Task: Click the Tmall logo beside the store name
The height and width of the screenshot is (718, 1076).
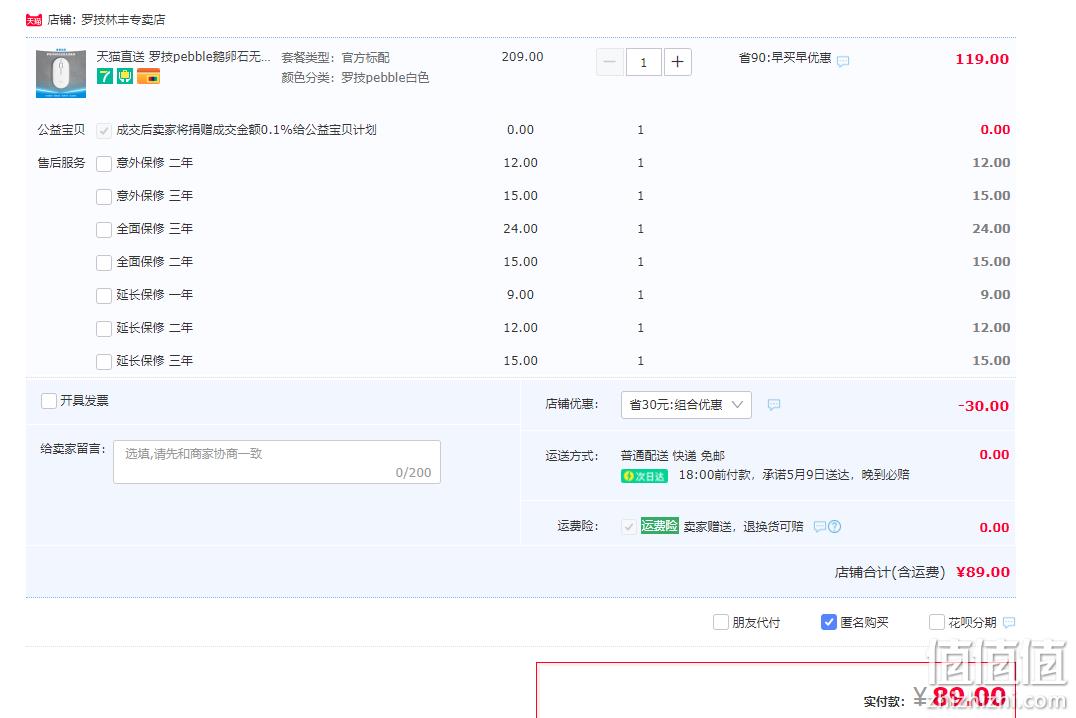Action: coord(34,20)
